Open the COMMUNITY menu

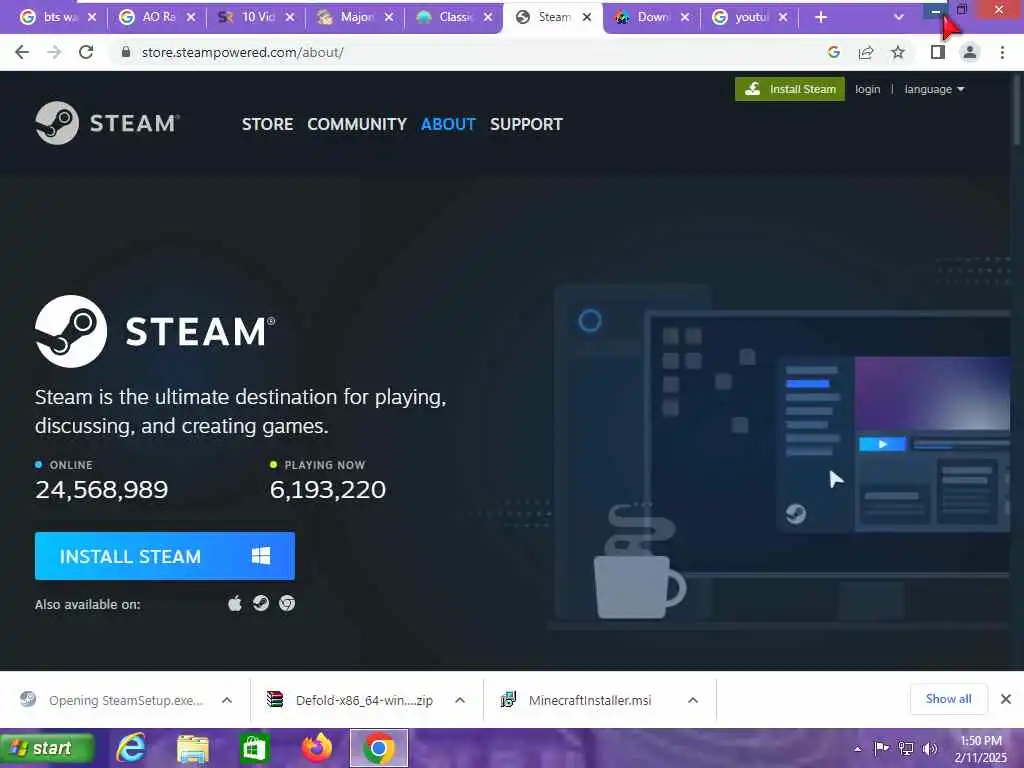[x=357, y=124]
